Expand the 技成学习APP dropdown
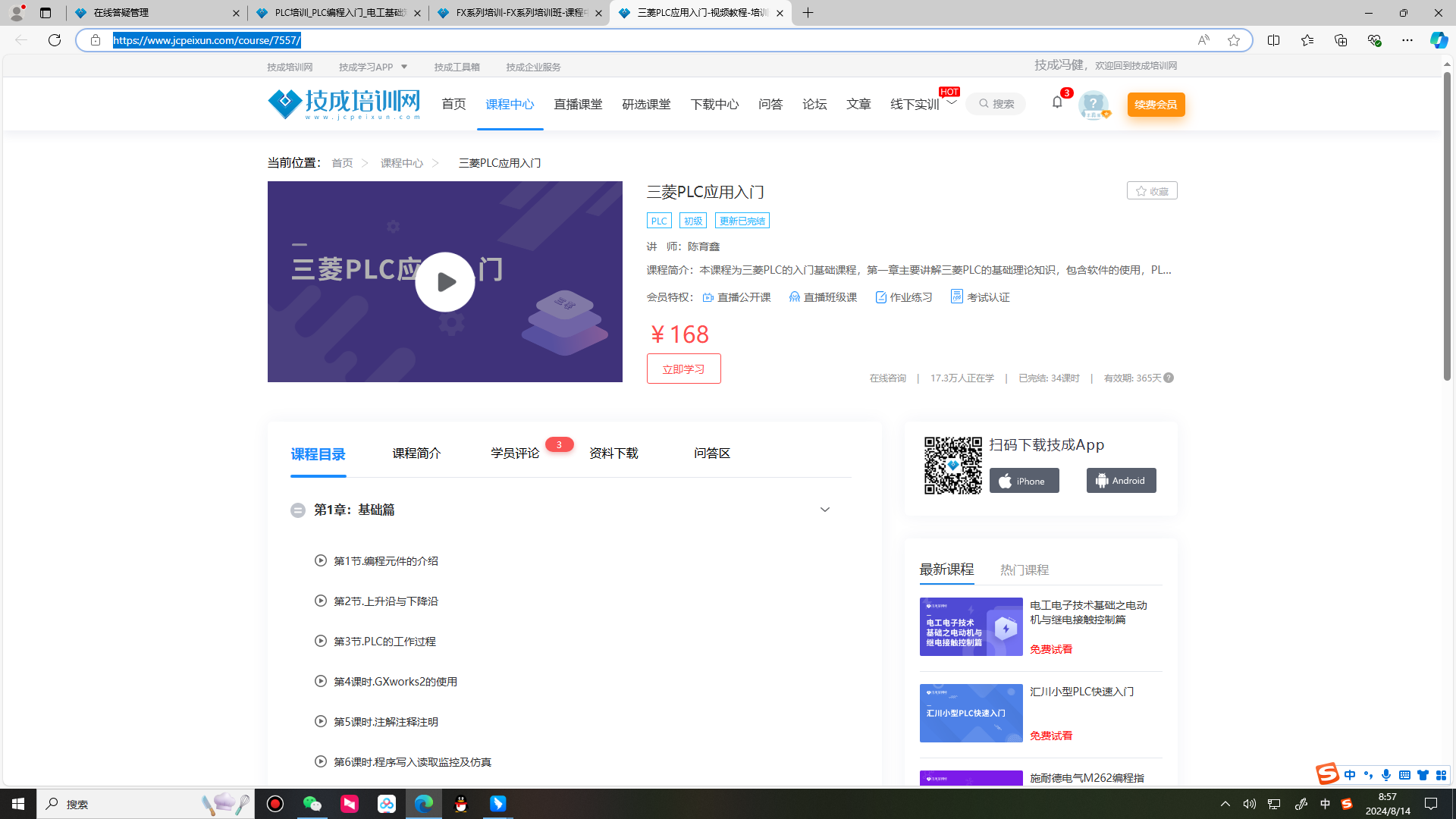This screenshot has height=819, width=1456. pyautogui.click(x=404, y=67)
